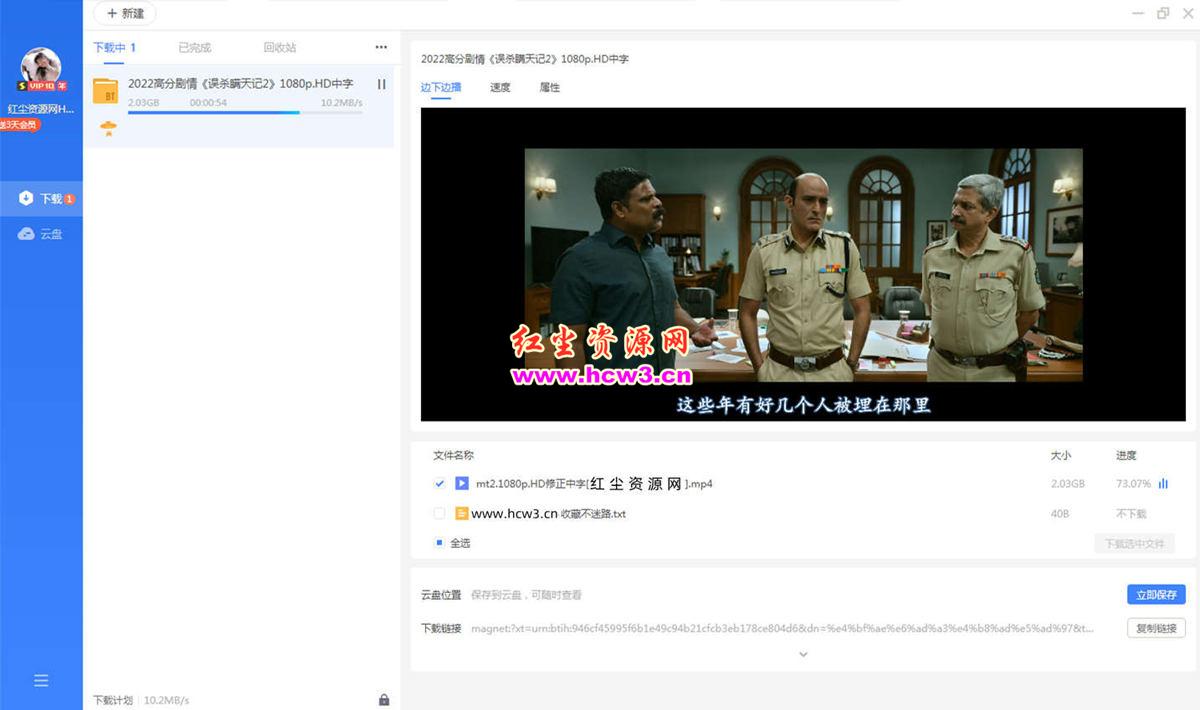This screenshot has height=710, width=1200.
Task: Open the user avatar profile
Action: click(41, 68)
